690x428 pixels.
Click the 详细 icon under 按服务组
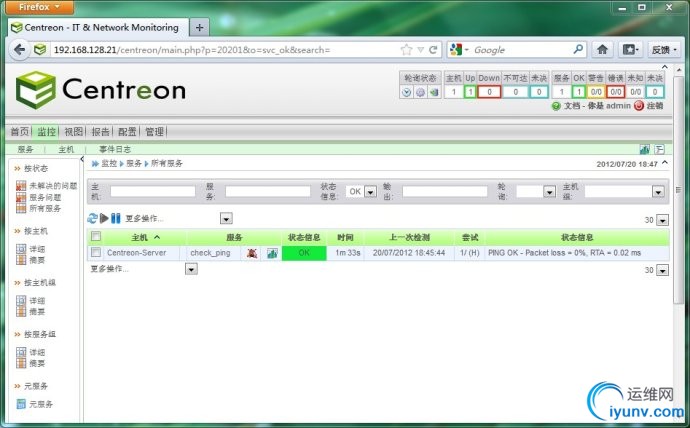tap(21, 352)
